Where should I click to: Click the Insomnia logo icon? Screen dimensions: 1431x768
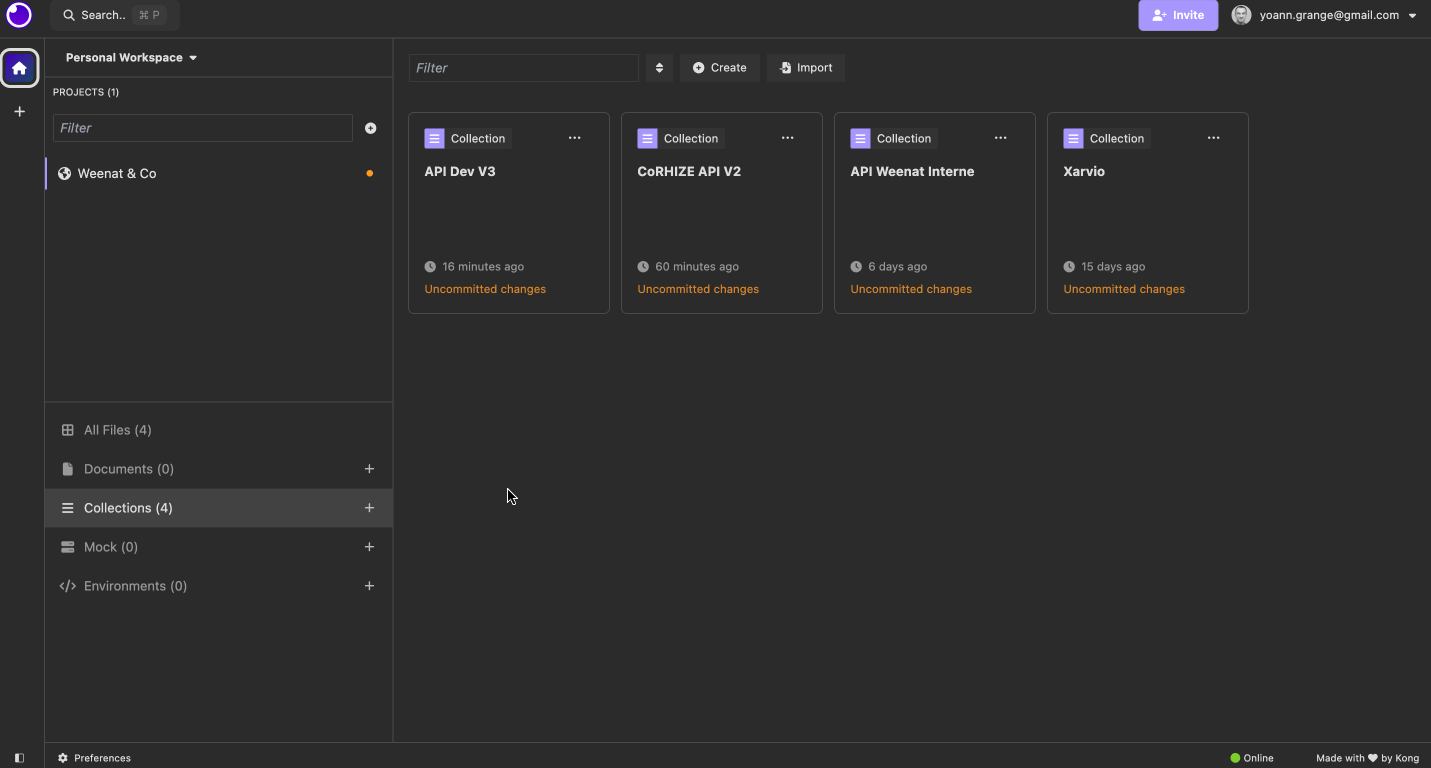point(19,15)
